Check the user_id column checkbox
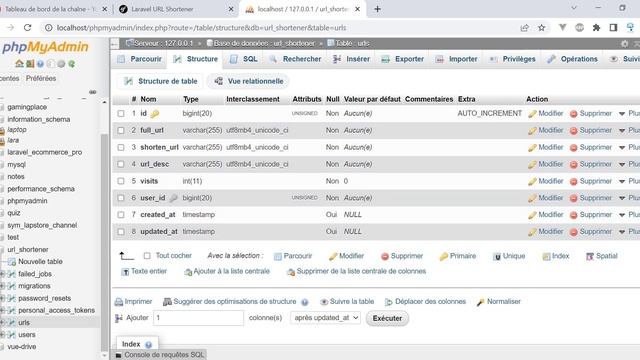This screenshot has height=360, width=640. click(121, 198)
